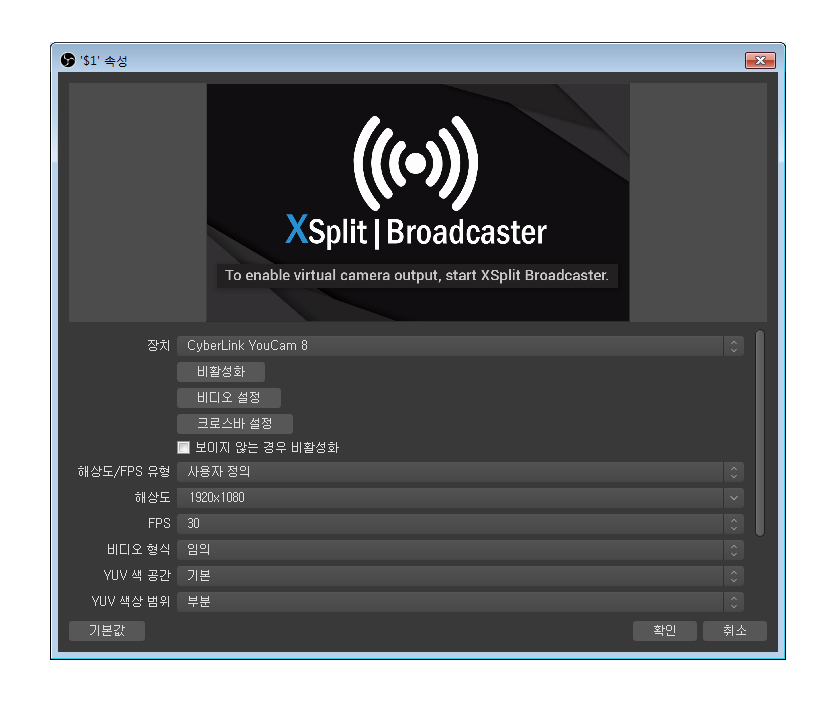Open 비디오 설정 video settings
Screen dimensions: 835x701
point(229,398)
